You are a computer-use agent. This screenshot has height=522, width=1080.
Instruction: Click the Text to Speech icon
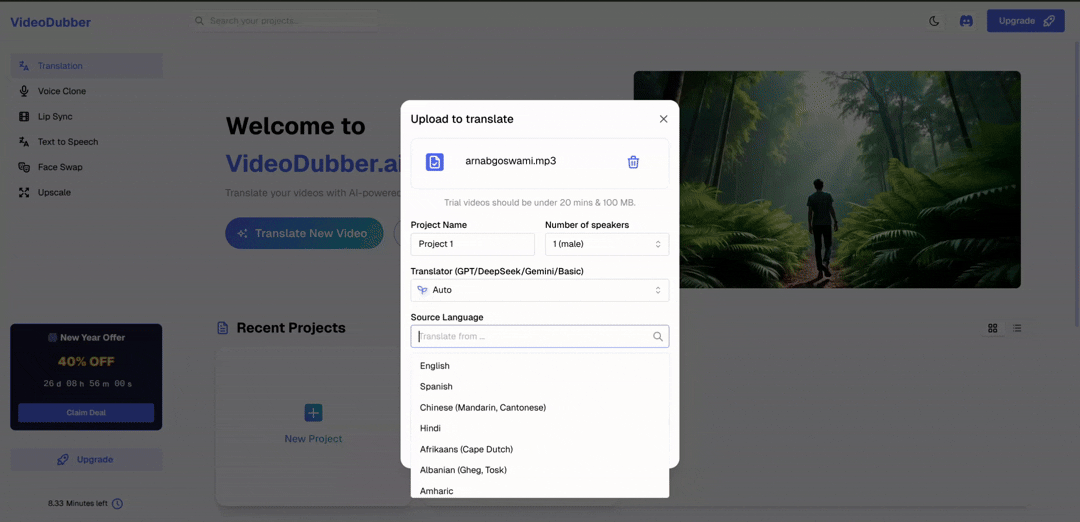point(24,142)
